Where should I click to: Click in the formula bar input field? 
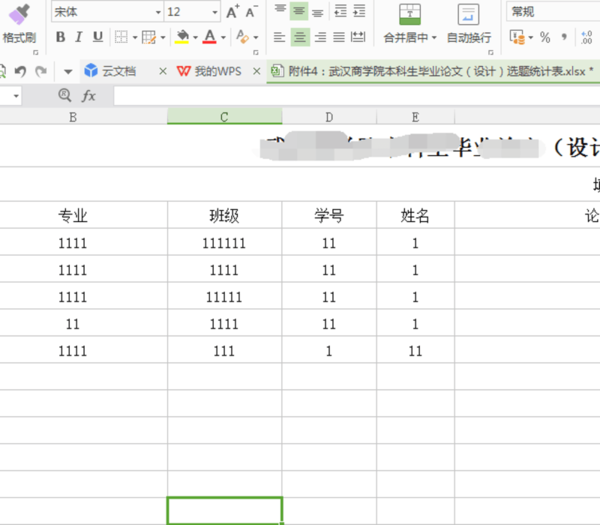357,96
